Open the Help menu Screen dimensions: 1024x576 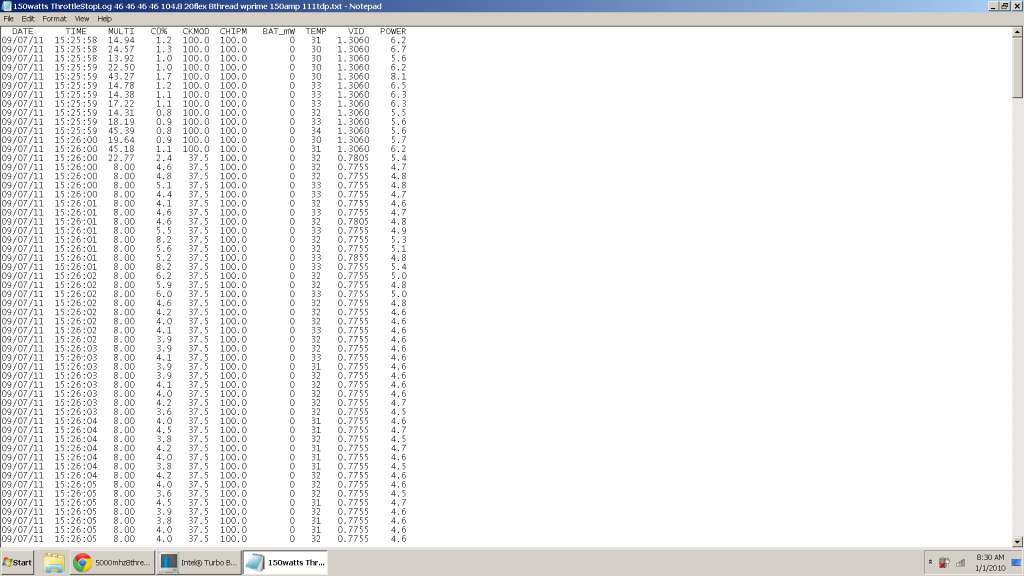tap(104, 19)
